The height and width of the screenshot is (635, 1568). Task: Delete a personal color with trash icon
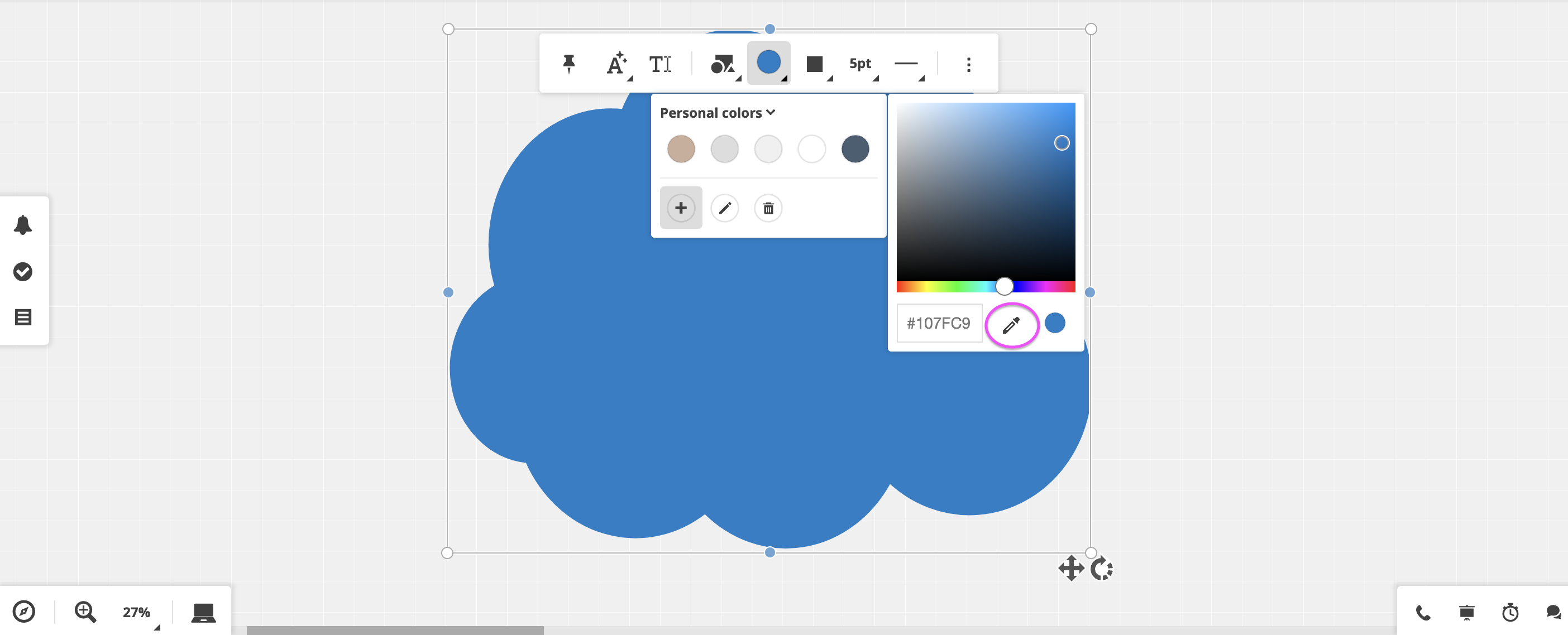coord(768,209)
